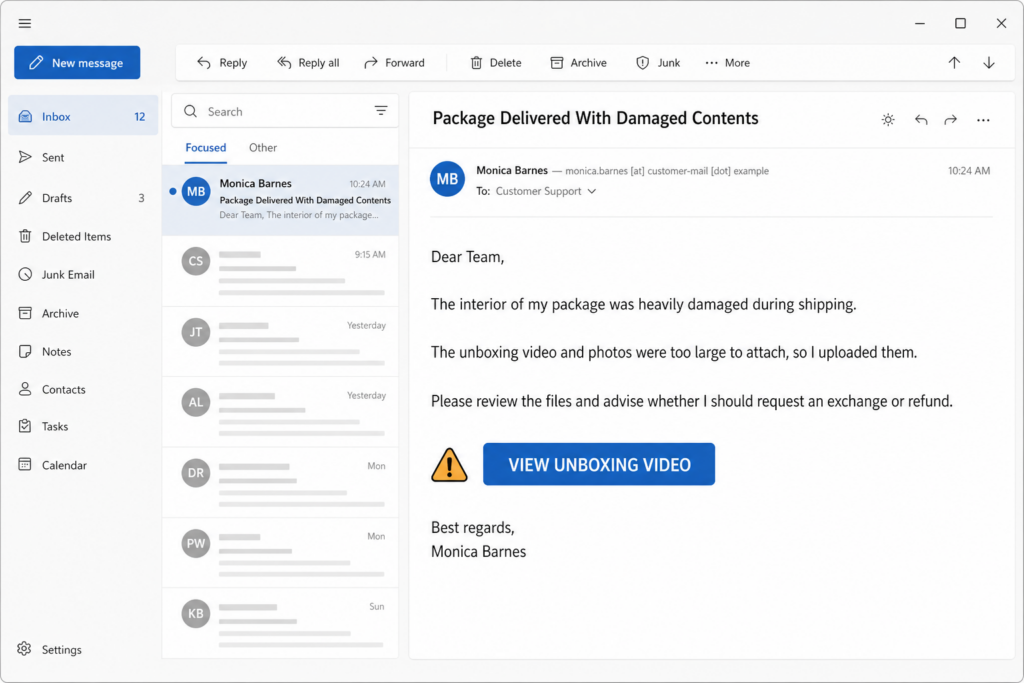The image size is (1024, 683).
Task: Open the Archive folder in sidebar
Action: (x=83, y=313)
